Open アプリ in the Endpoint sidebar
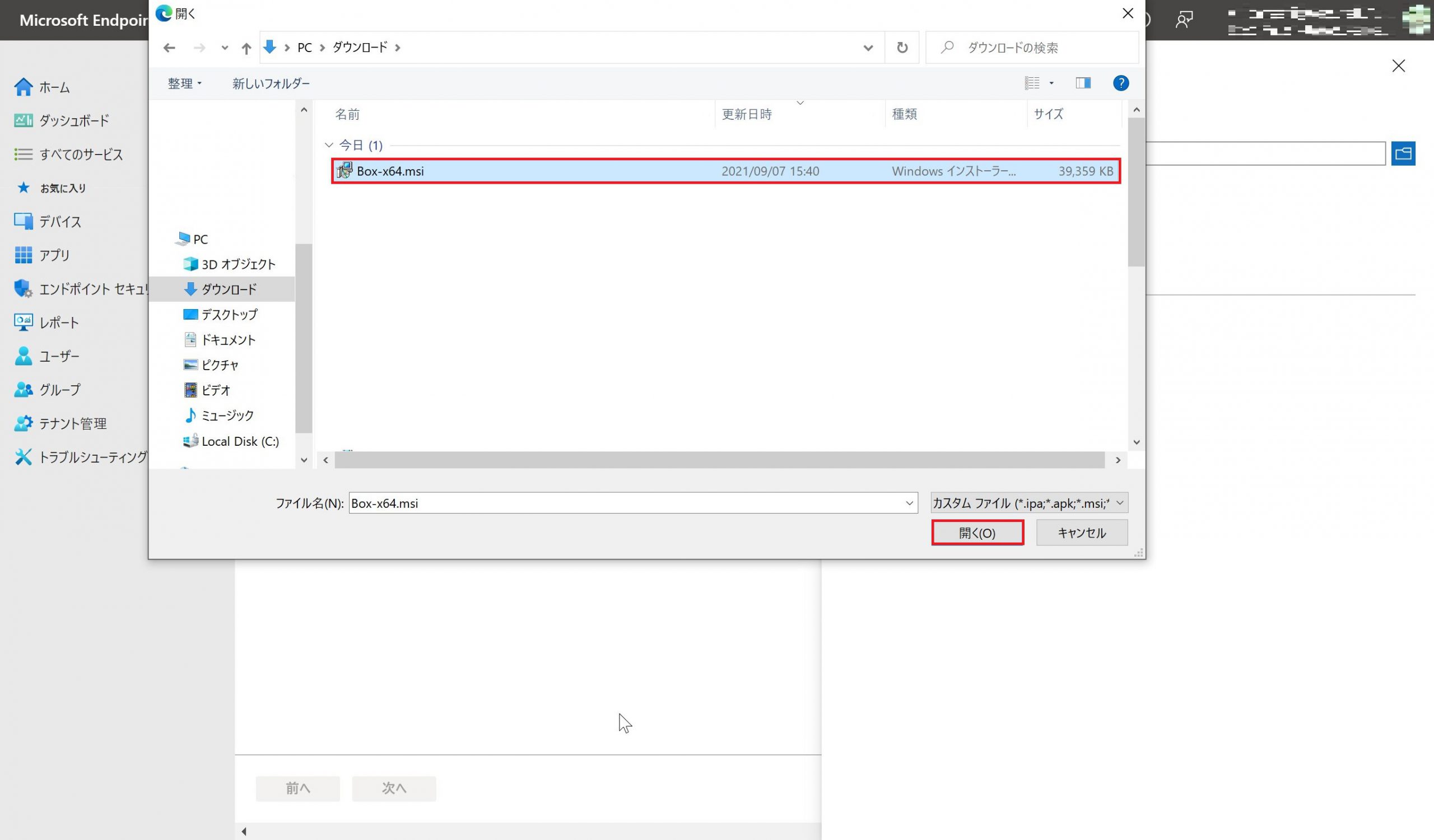 click(x=55, y=255)
